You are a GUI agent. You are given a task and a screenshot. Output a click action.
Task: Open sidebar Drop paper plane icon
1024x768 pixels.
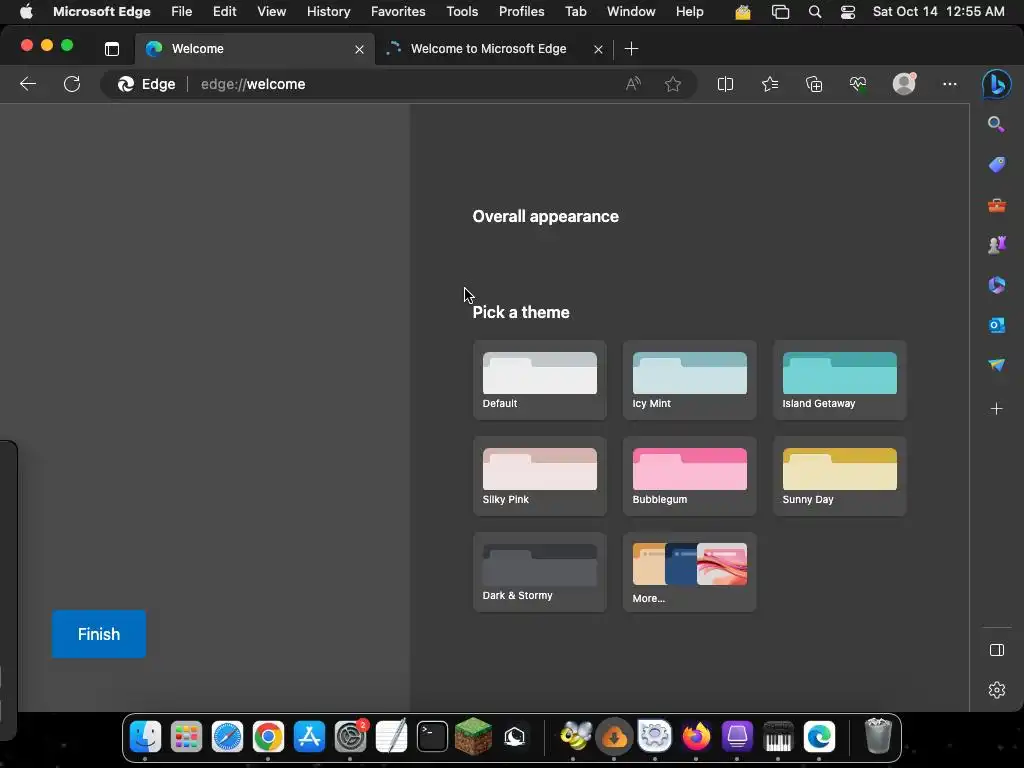[997, 364]
